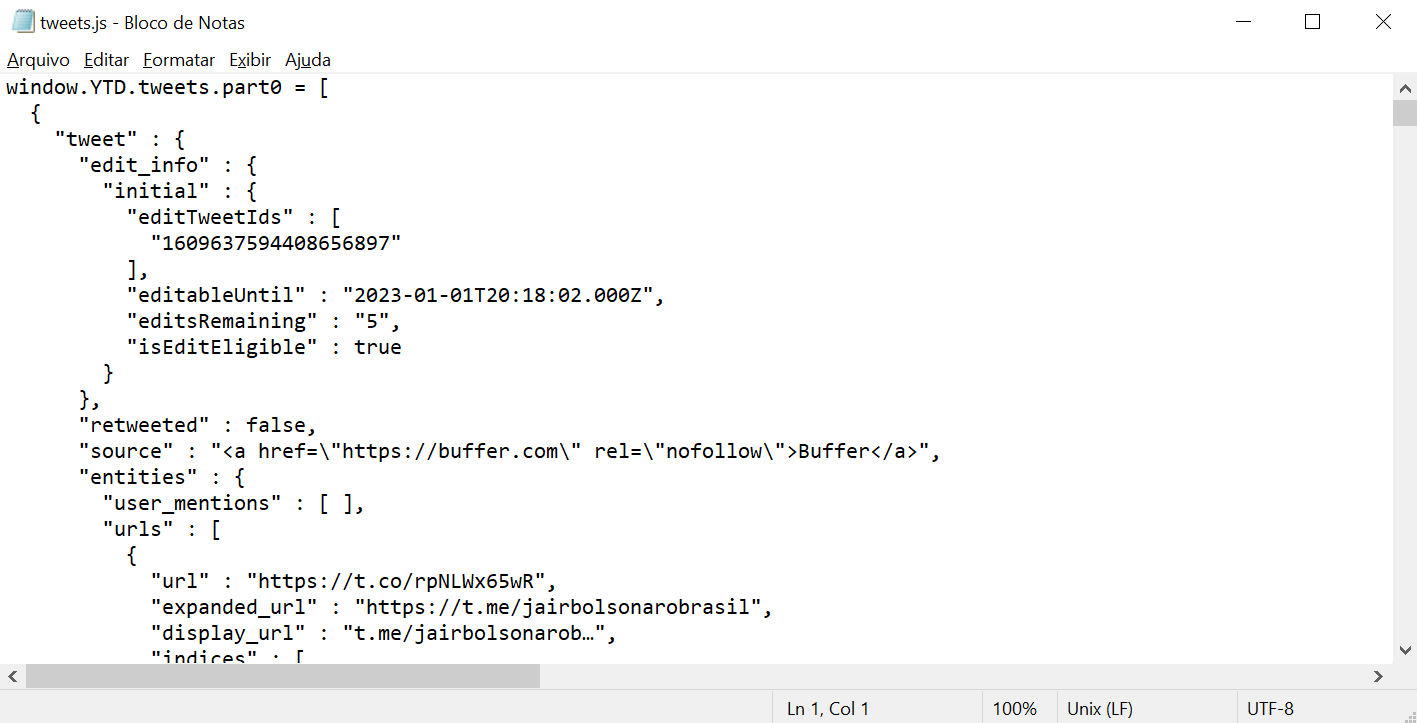1417x723 pixels.
Task: Close the Notepad window
Action: click(x=1383, y=21)
